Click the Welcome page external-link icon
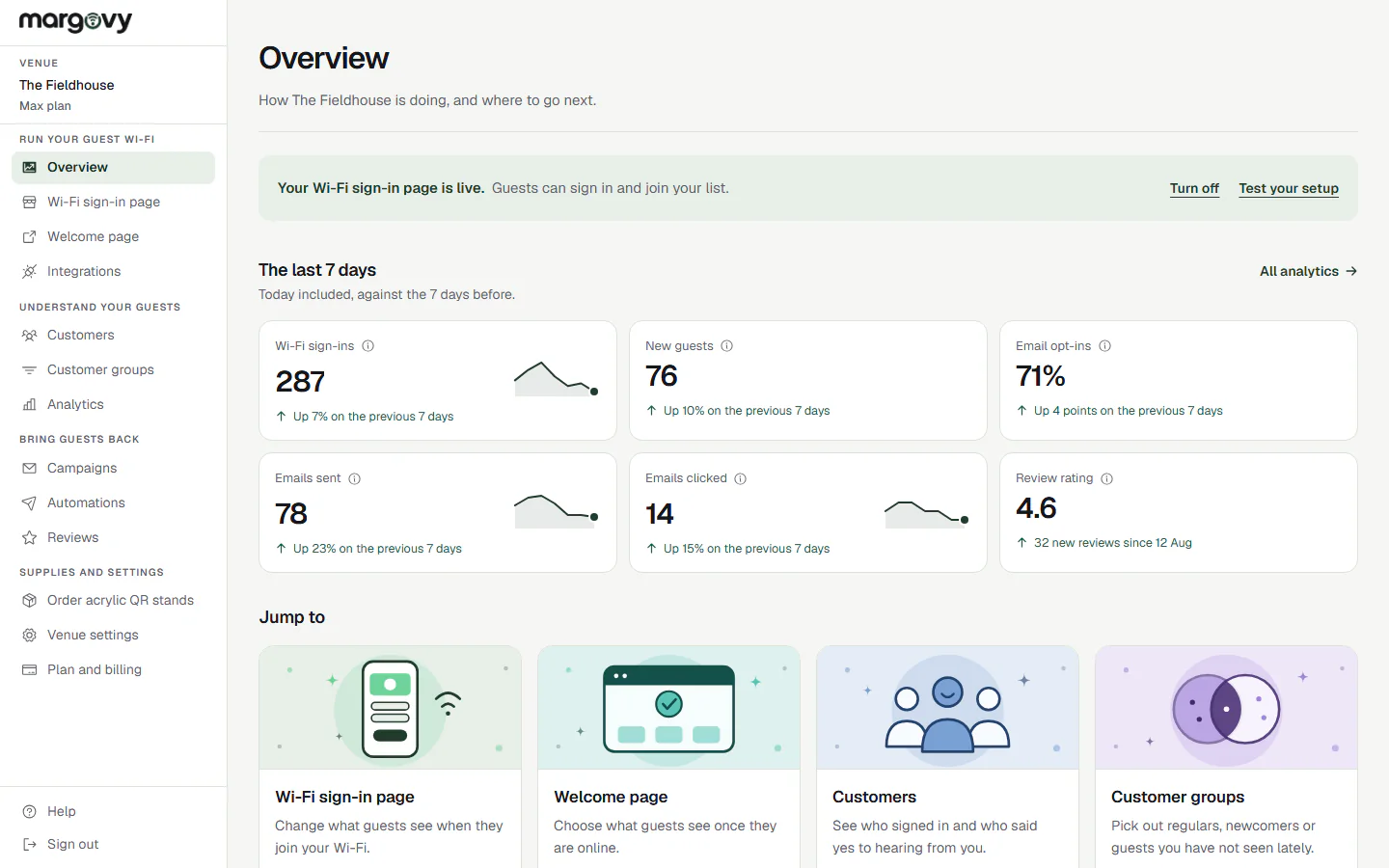Screen dimensions: 1389x868 point(30,236)
